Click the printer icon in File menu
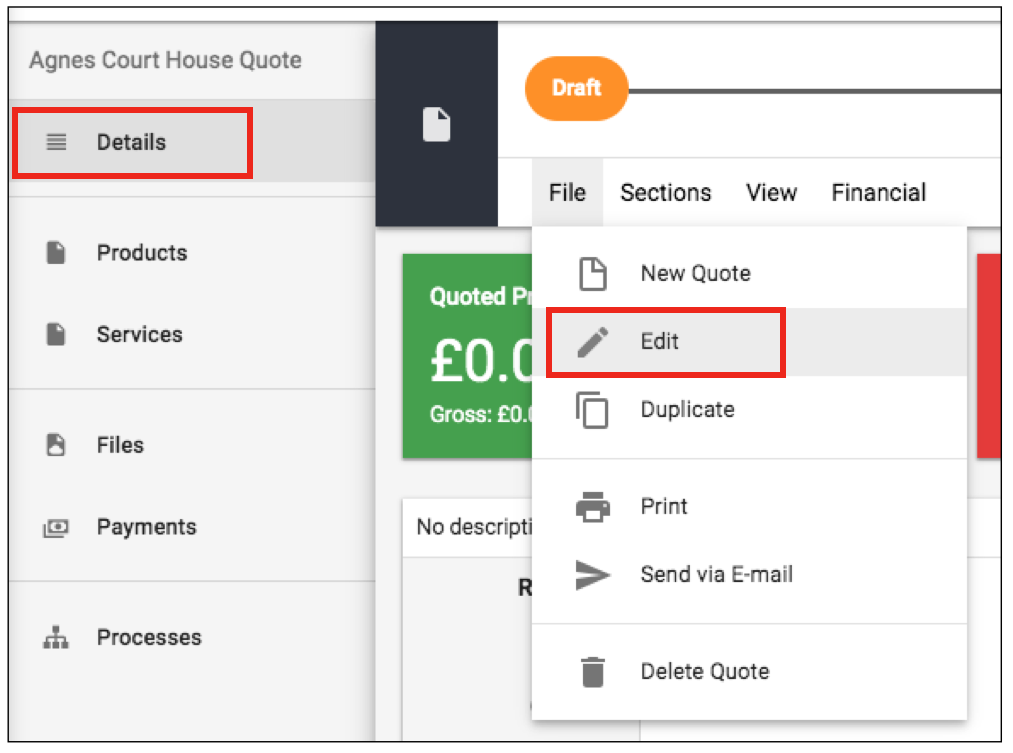This screenshot has height=753, width=1013. [592, 506]
